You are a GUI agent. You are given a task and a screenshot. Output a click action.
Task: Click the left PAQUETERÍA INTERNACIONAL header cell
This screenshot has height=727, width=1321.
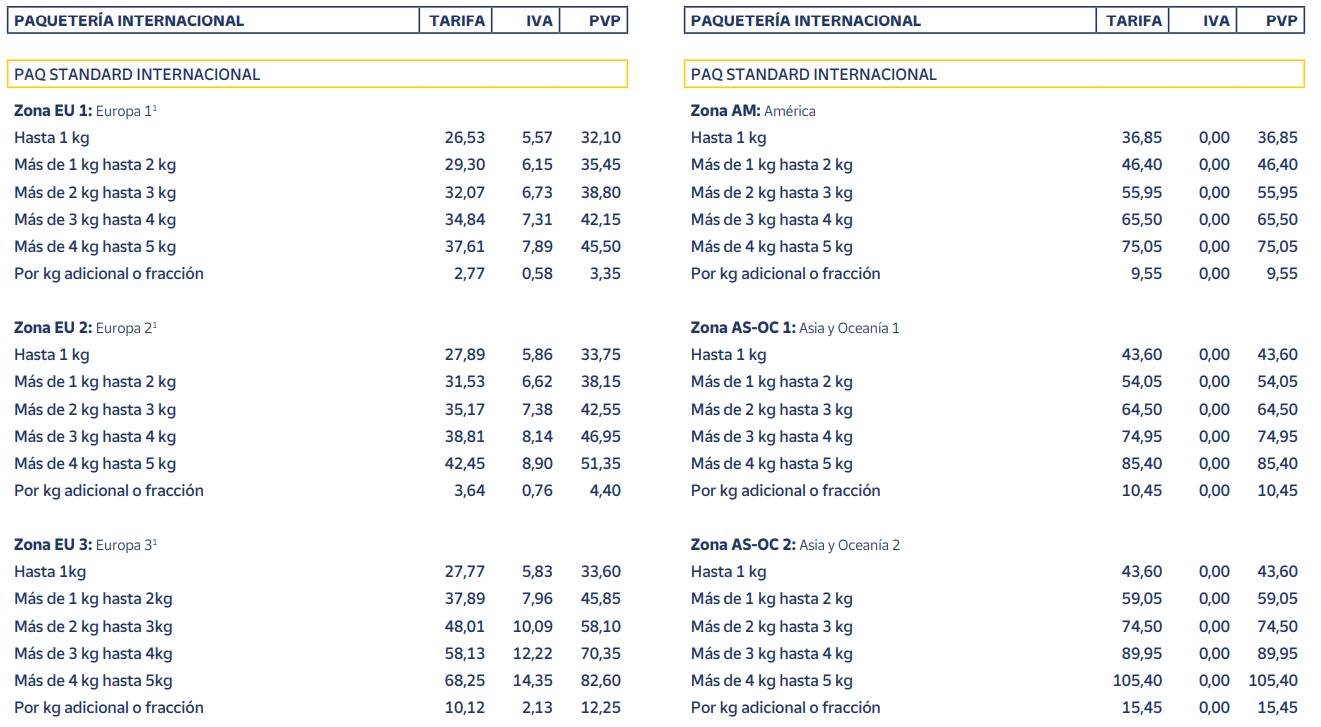pyautogui.click(x=213, y=20)
